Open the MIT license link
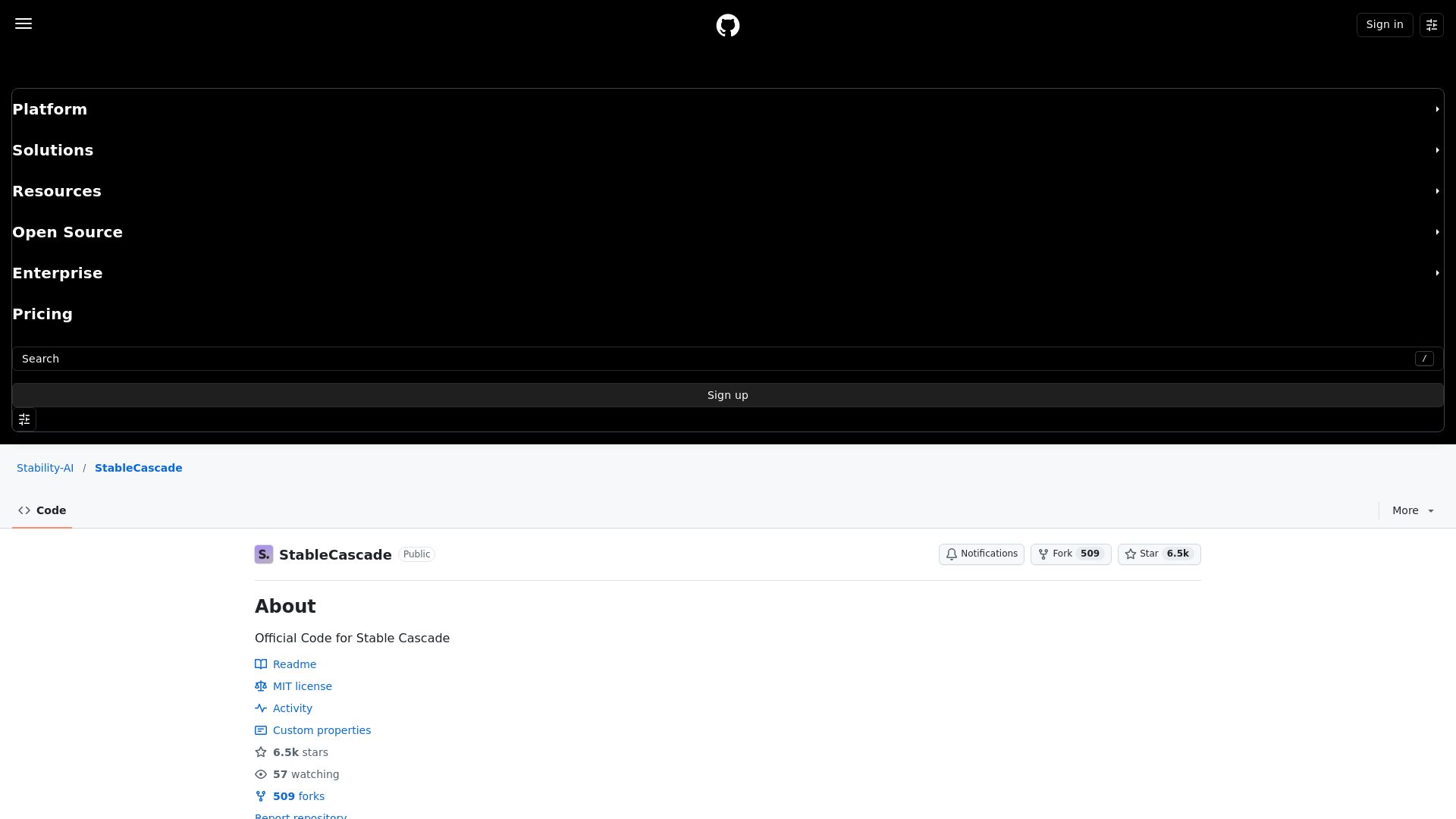The height and width of the screenshot is (819, 1456). [x=293, y=686]
